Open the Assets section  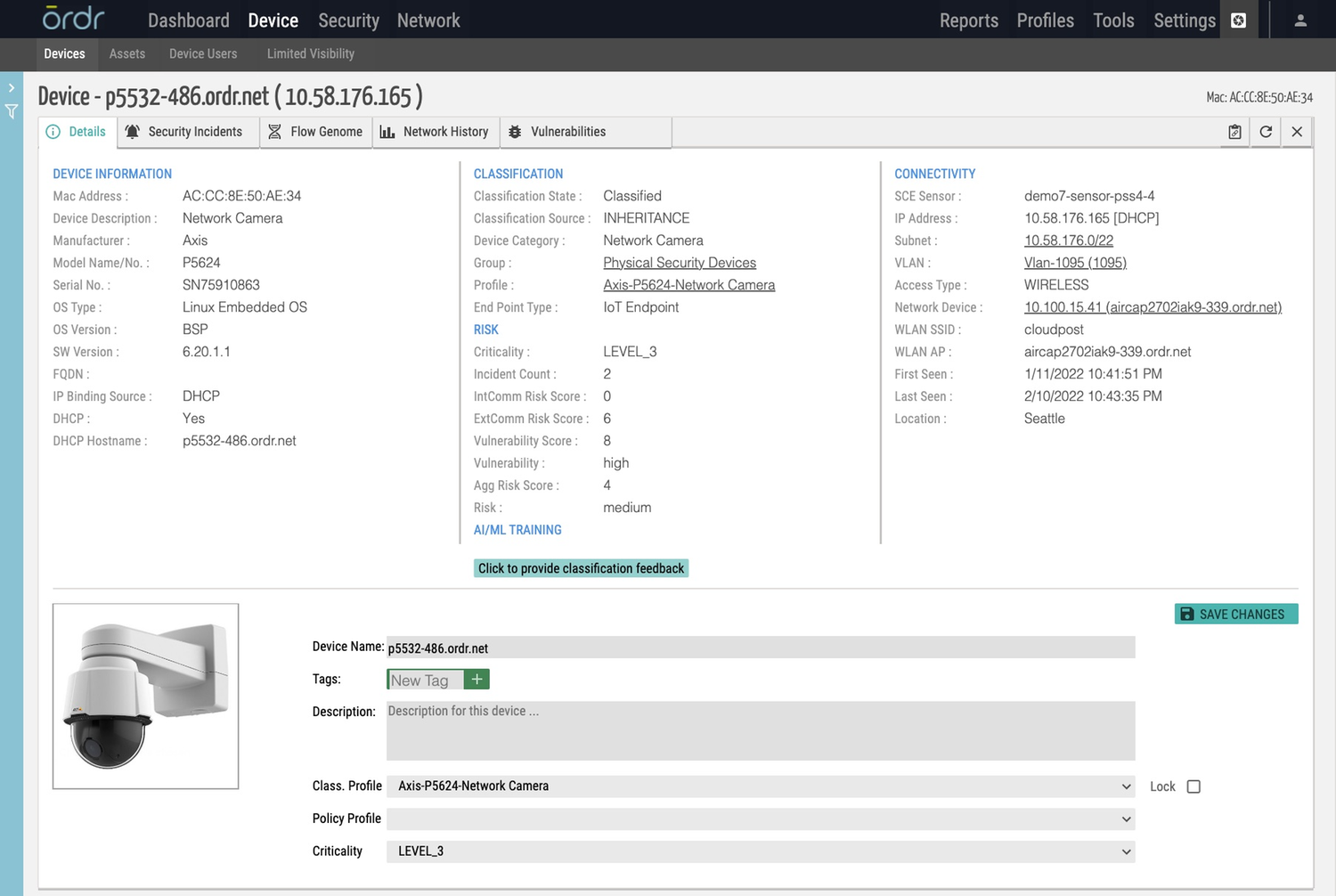(126, 53)
